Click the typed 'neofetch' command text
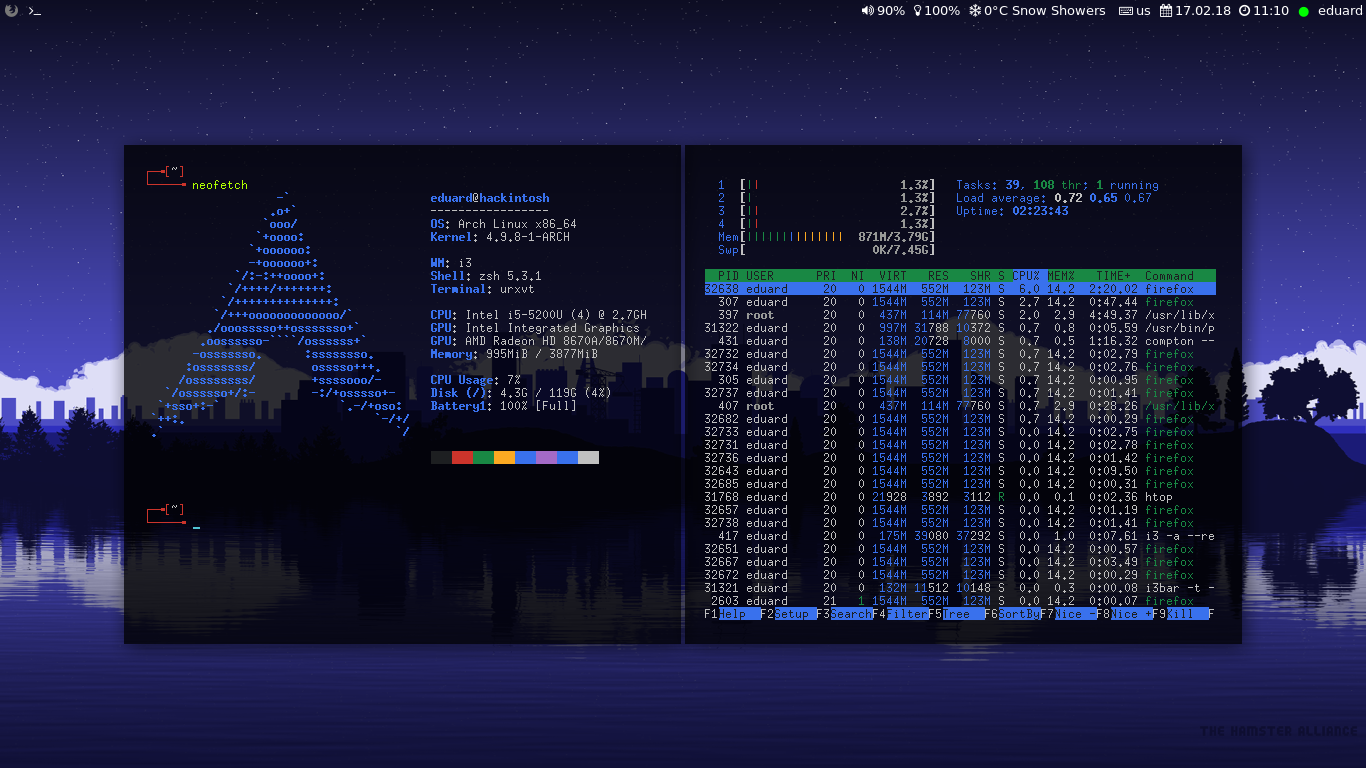Screen dimensions: 1366x768 220,185
